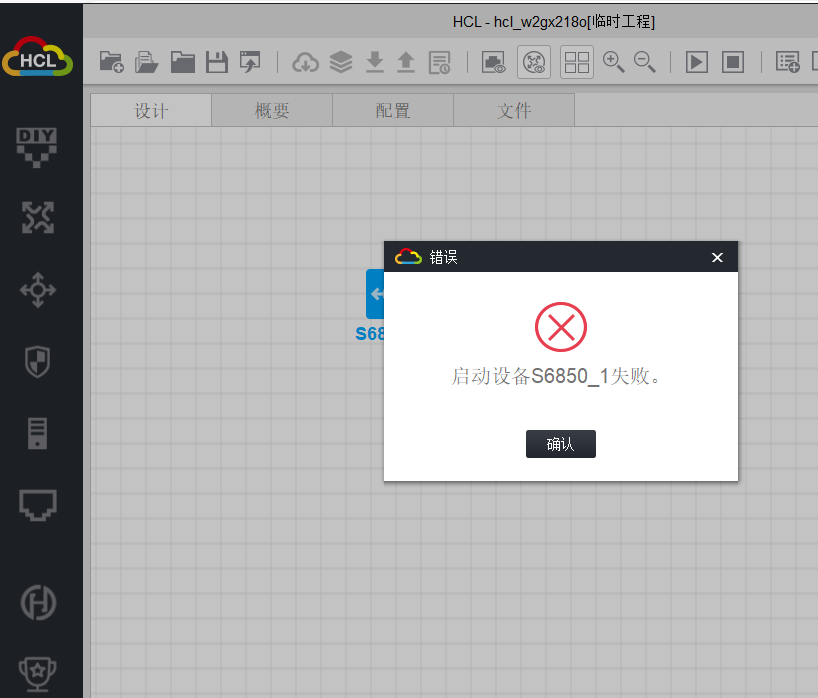Open the server host sidebar icon
The height and width of the screenshot is (698, 818).
38,434
